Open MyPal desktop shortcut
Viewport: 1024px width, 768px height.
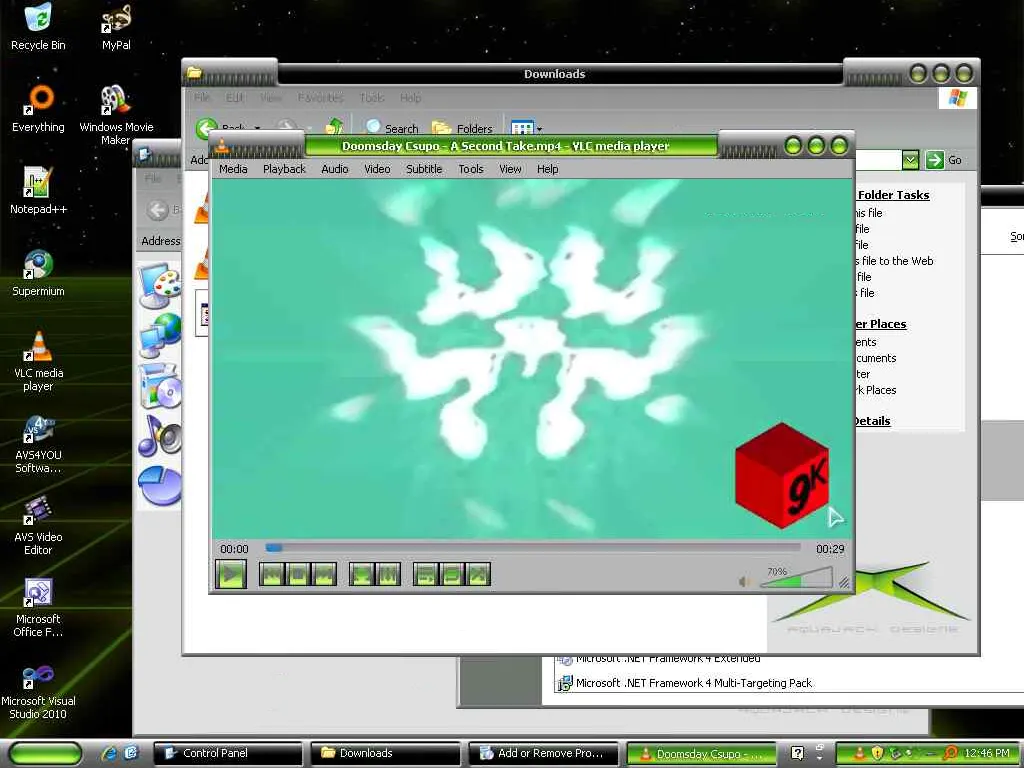(x=116, y=26)
